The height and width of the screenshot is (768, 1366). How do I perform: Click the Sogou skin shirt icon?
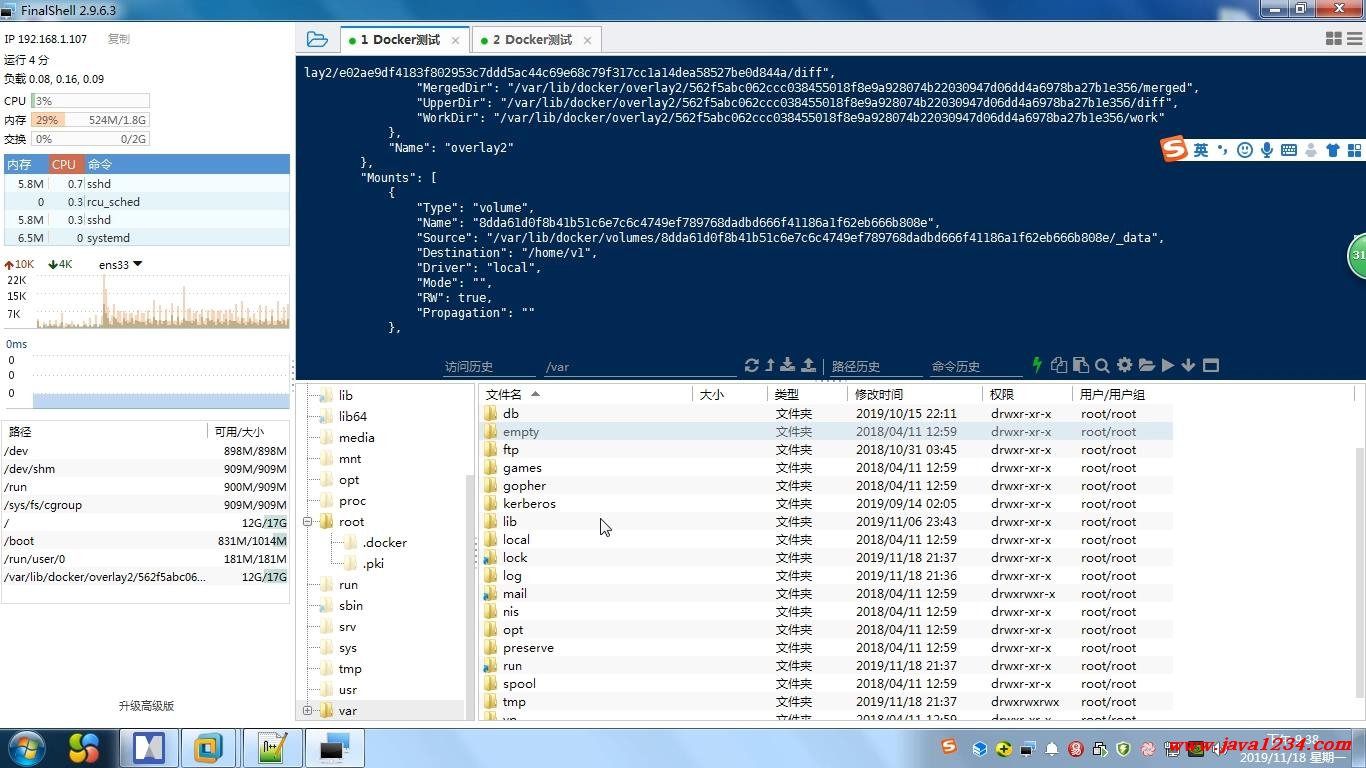point(1333,150)
